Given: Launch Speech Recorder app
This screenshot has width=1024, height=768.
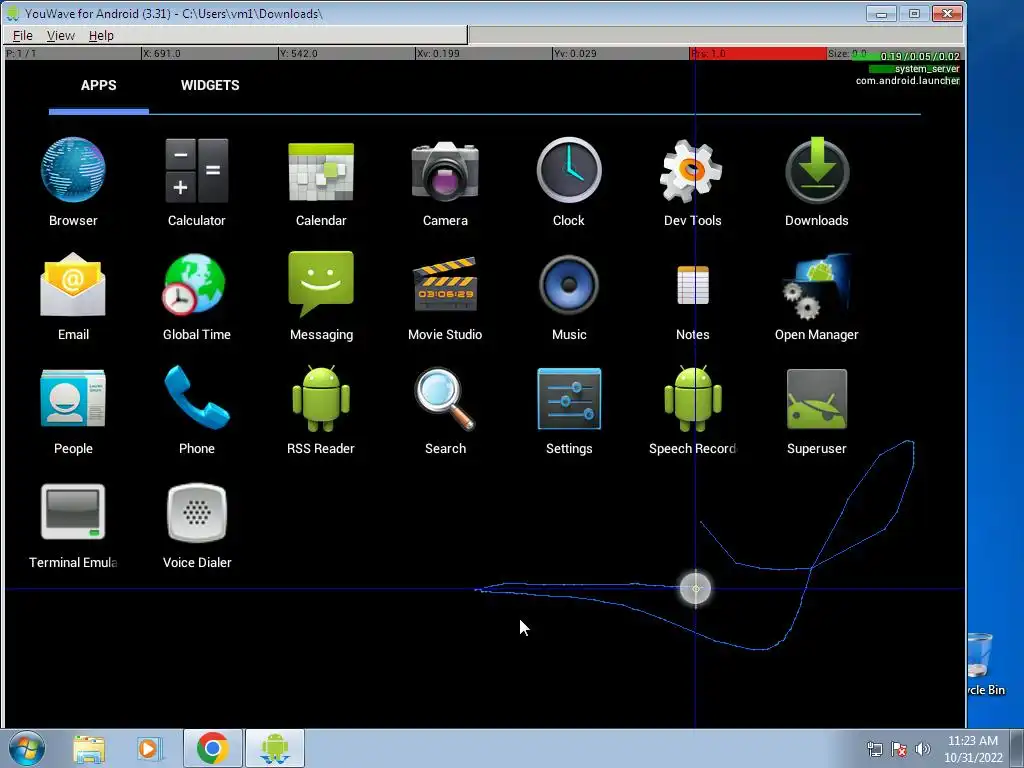Looking at the screenshot, I should click(692, 411).
